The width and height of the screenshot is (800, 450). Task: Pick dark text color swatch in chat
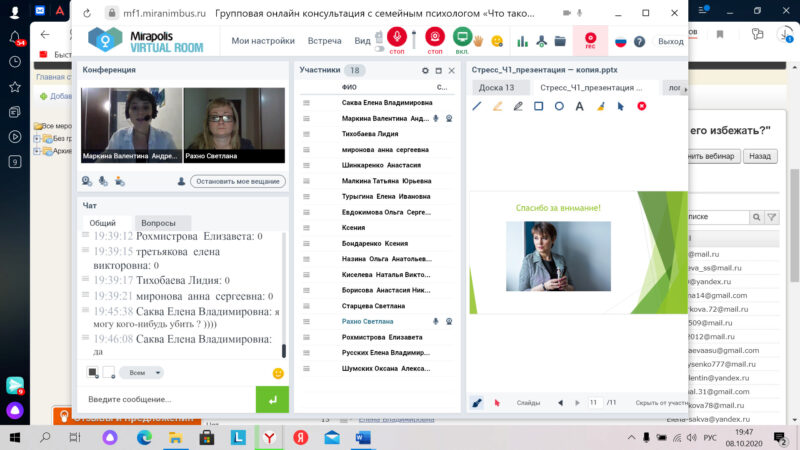pyautogui.click(x=93, y=372)
